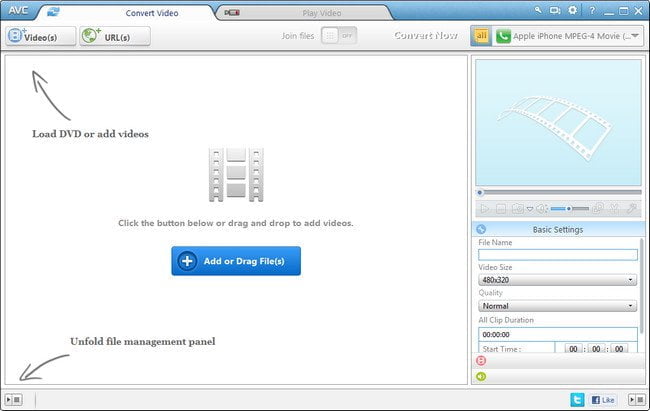The width and height of the screenshot is (650, 411).
Task: Click the Facebook Like button
Action: (603, 399)
